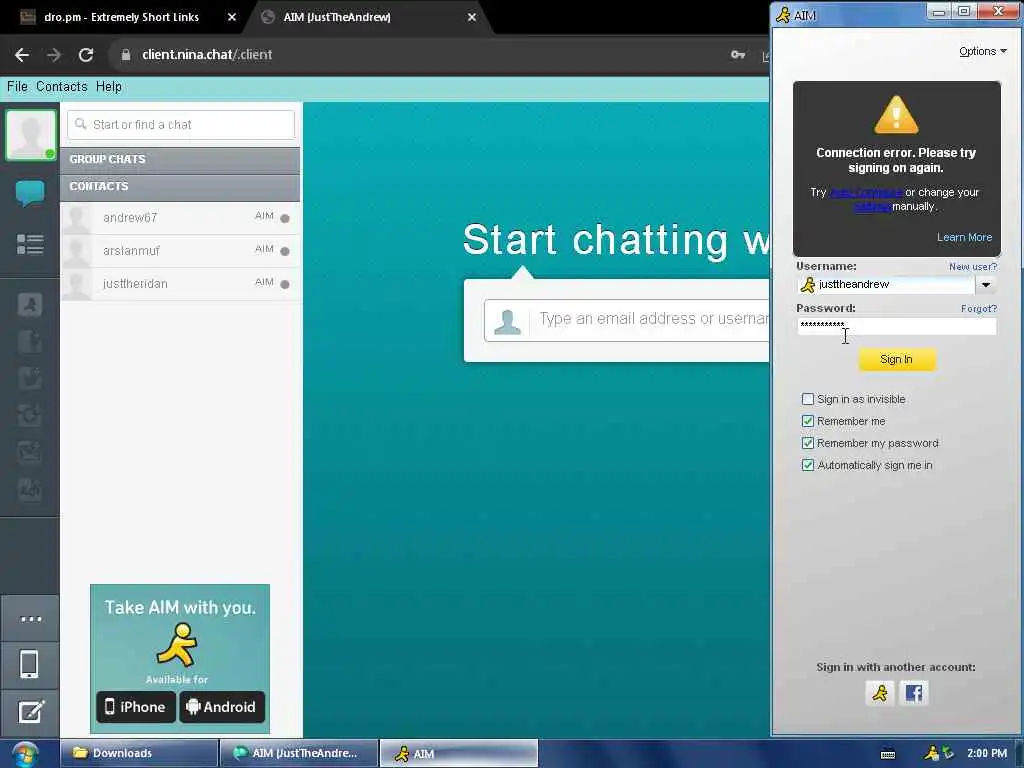Screen dimensions: 1024x768
Task: Click the second blue link before 'manually'
Action: pyautogui.click(x=872, y=206)
